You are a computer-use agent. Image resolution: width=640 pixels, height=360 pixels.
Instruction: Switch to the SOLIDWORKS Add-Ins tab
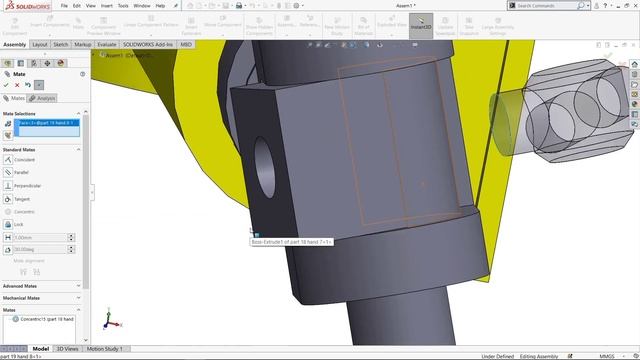click(x=148, y=44)
